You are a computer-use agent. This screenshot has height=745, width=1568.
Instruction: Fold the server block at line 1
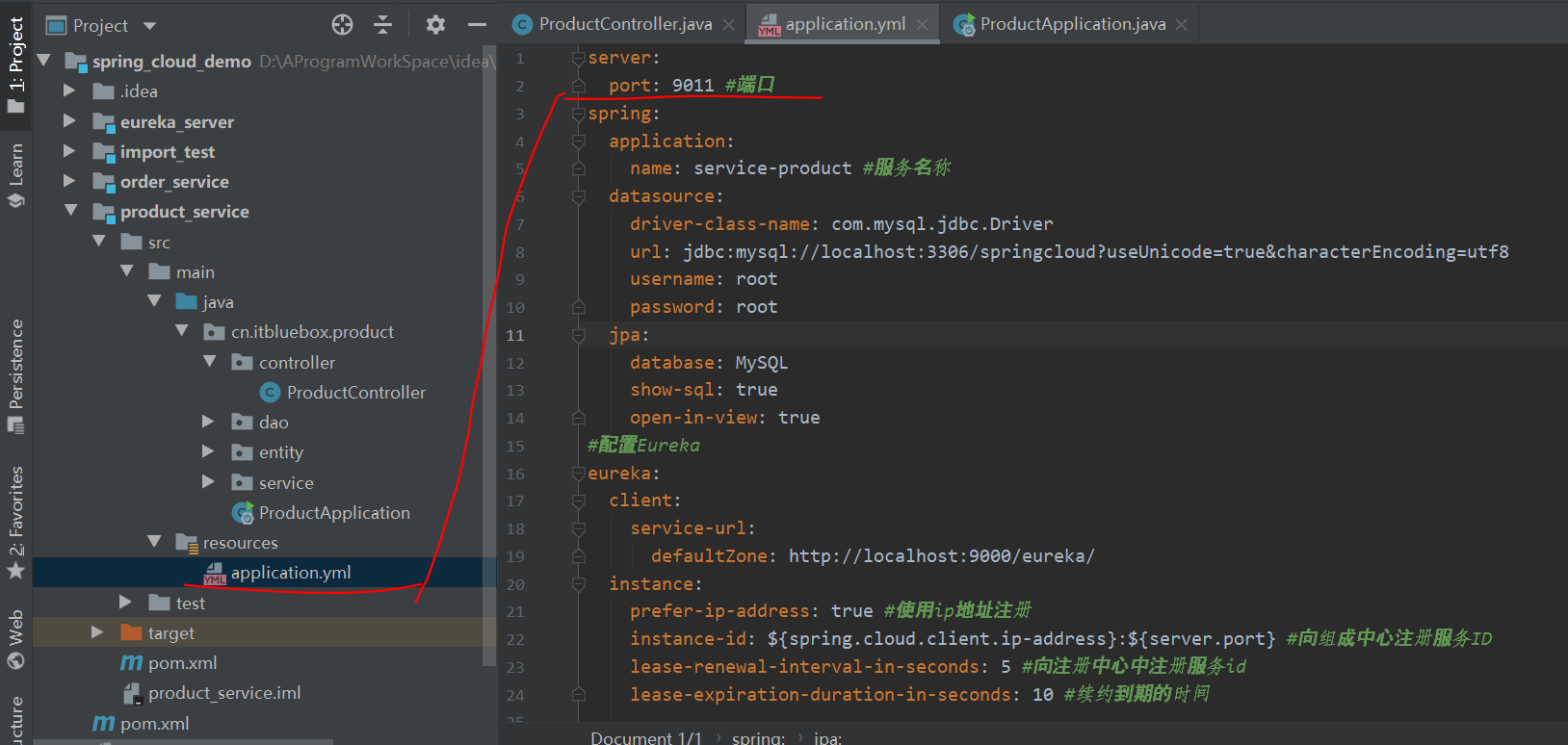point(579,59)
